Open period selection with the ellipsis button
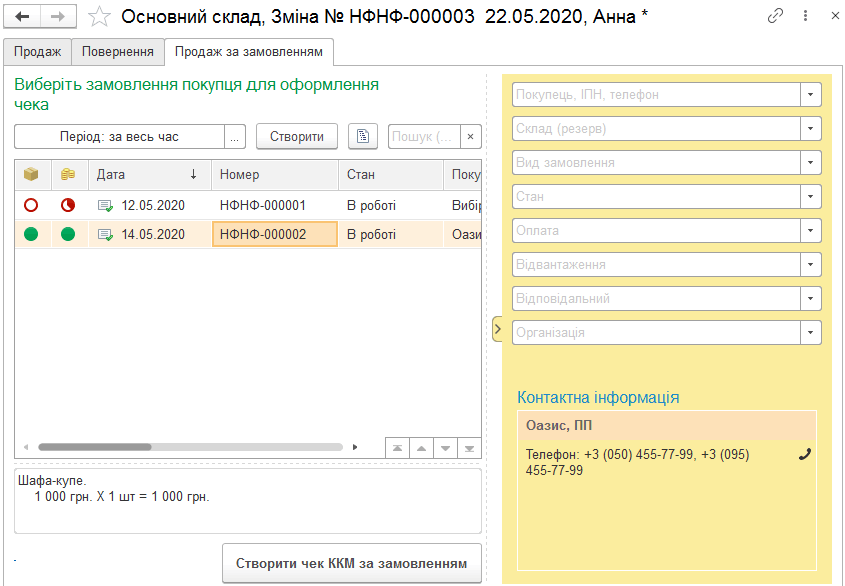 (x=234, y=136)
